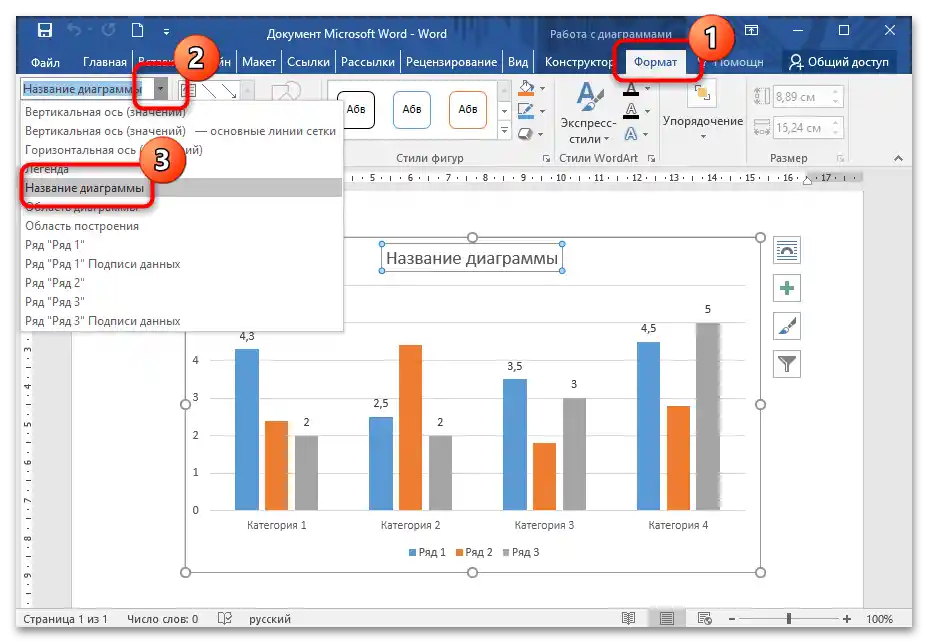The image size is (928, 643).
Task: Undo the last action
Action: click(x=74, y=30)
